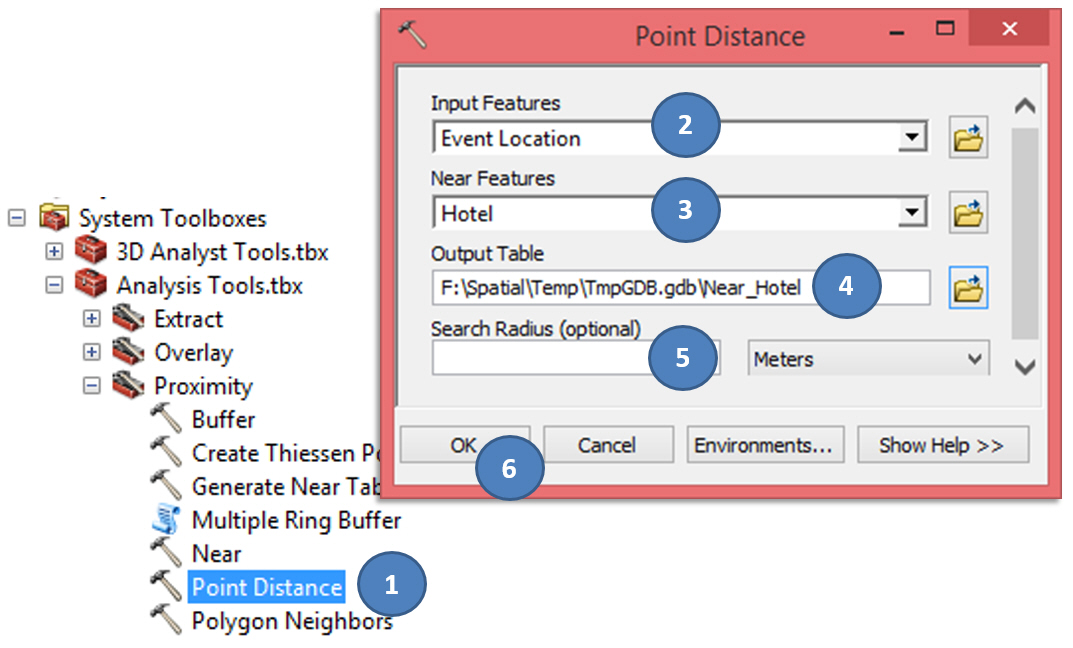Browse for Near Features with folder icon
1073x648 pixels.
968,213
